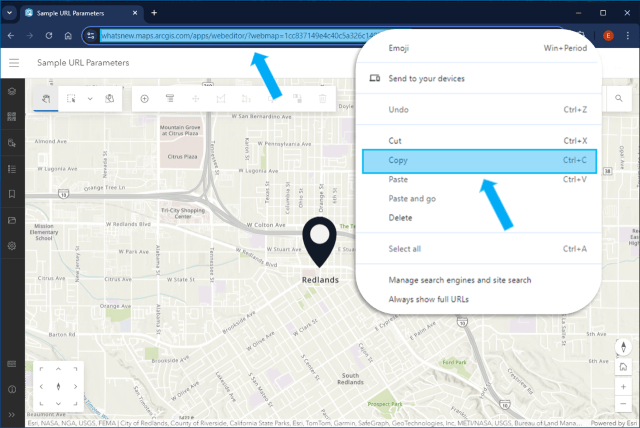Select the tool right of the selection dropdown
The height and width of the screenshot is (428, 640).
tap(109, 98)
